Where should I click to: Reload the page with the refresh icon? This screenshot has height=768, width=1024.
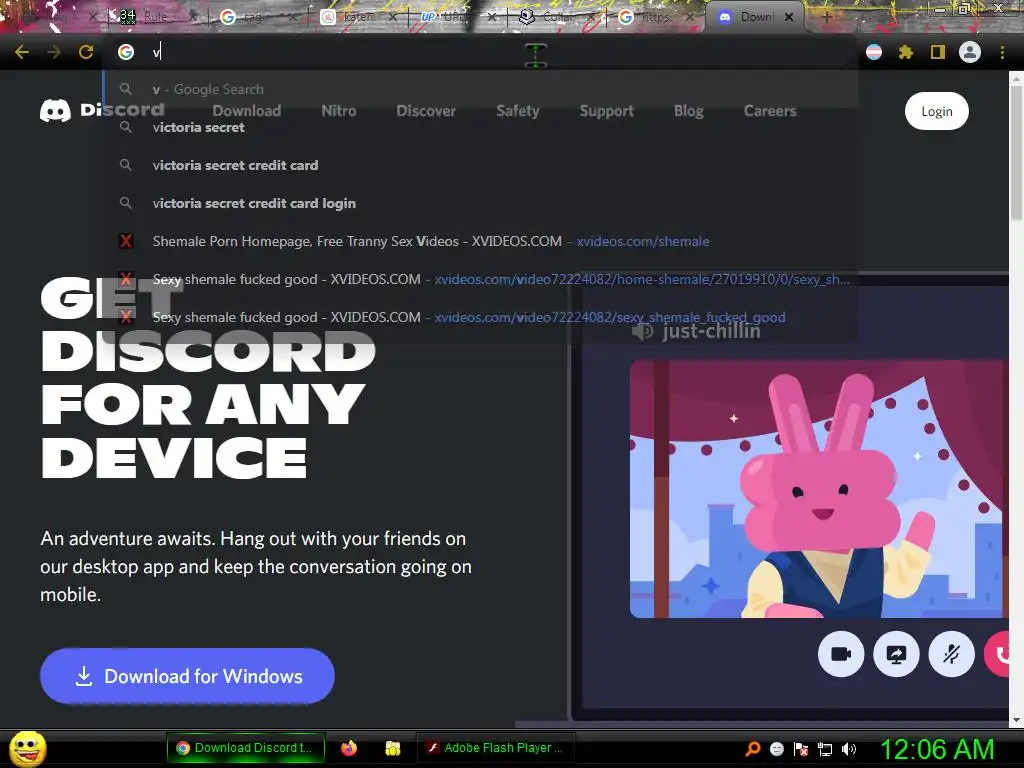(86, 52)
